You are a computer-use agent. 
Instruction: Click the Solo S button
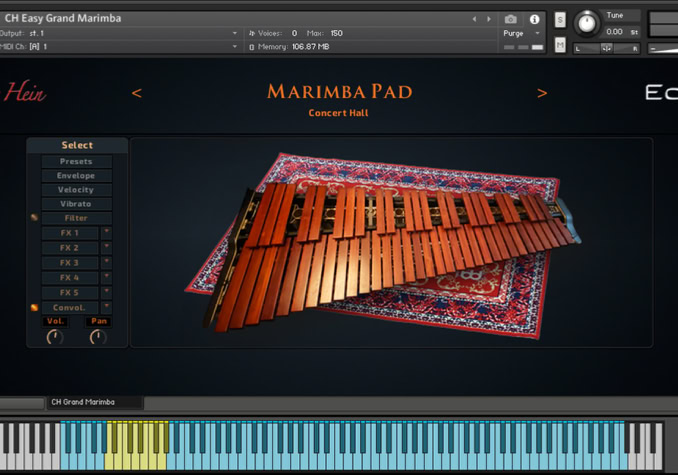coord(560,20)
